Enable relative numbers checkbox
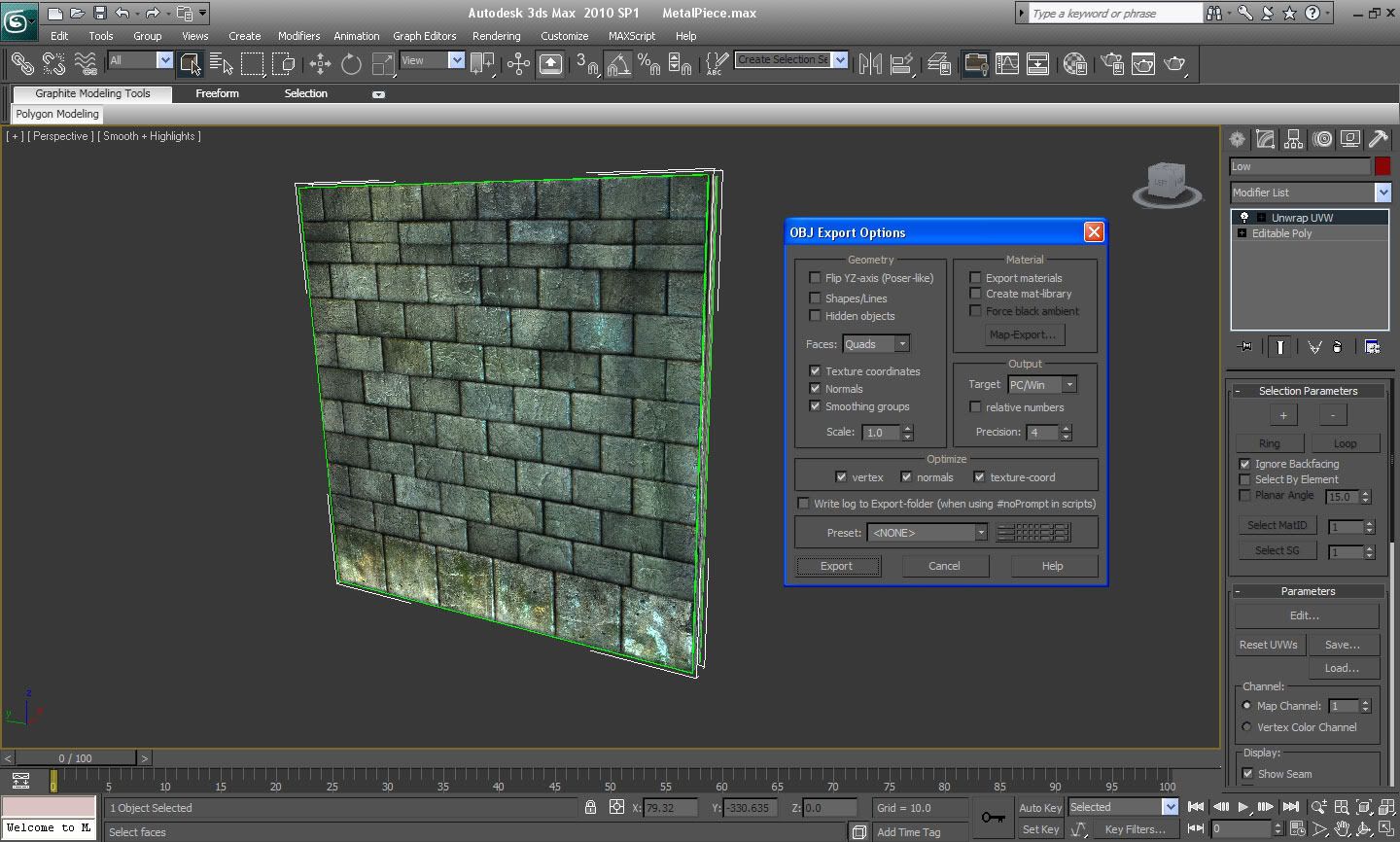Image resolution: width=1400 pixels, height=842 pixels. [975, 406]
